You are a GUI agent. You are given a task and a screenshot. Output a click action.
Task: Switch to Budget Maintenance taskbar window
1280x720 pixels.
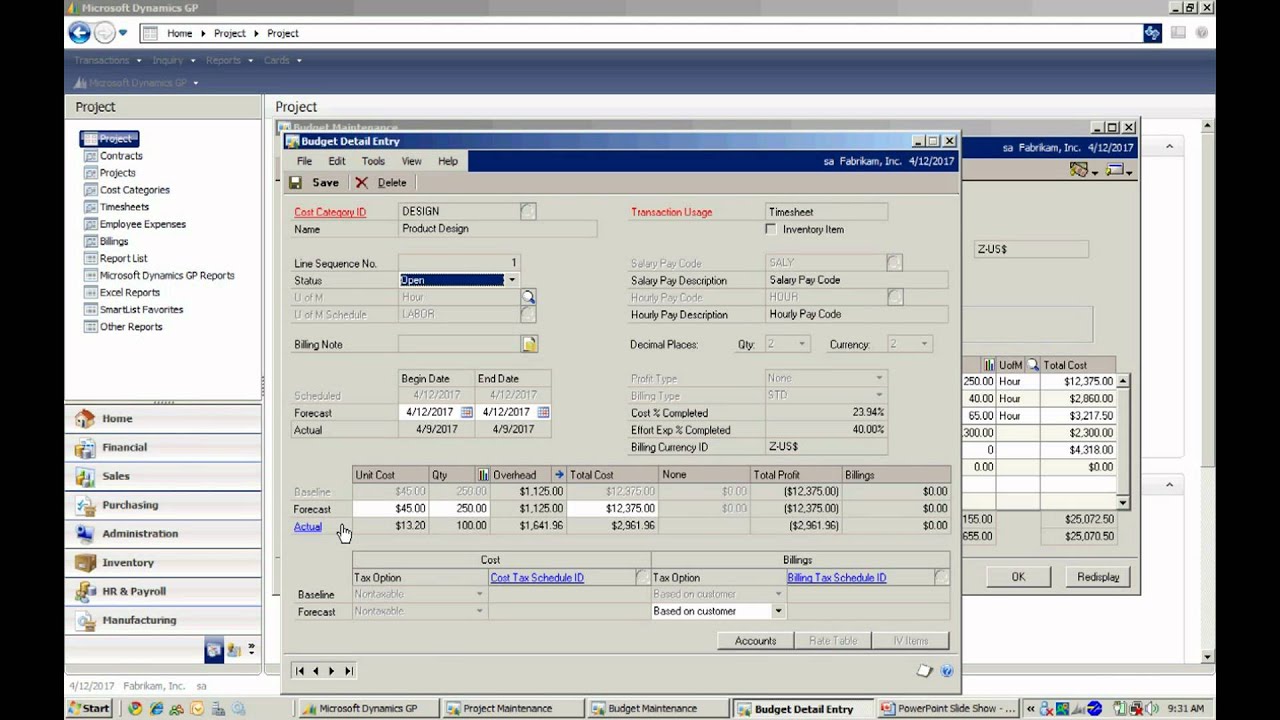(659, 709)
